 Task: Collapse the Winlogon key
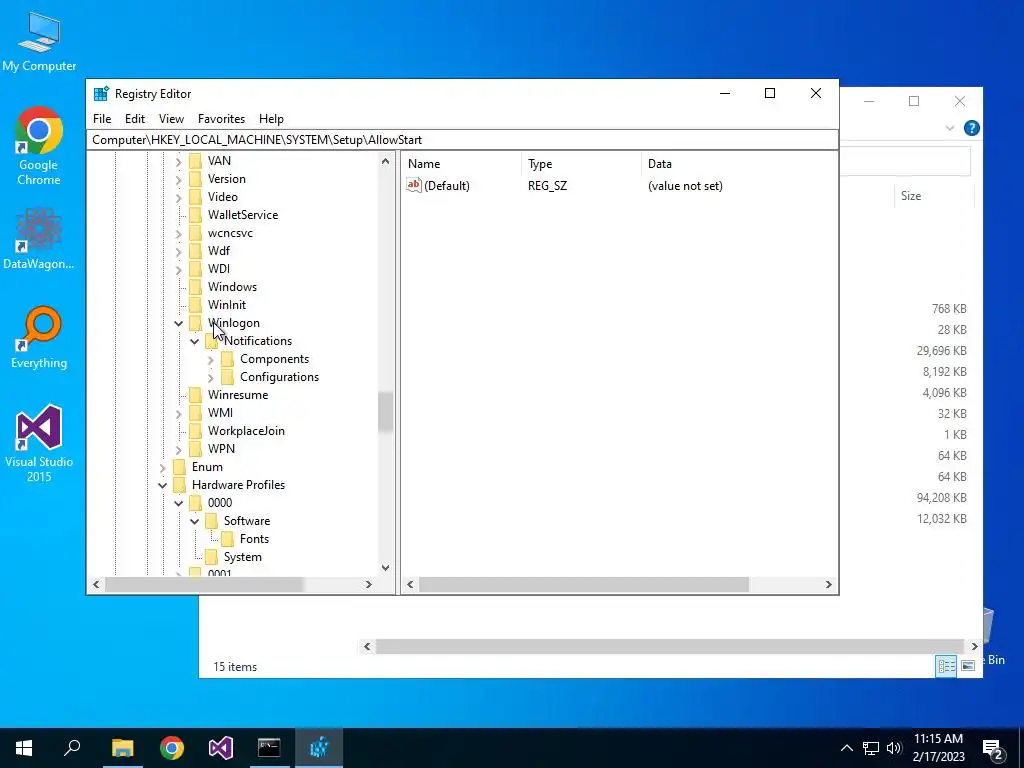pyautogui.click(x=178, y=323)
